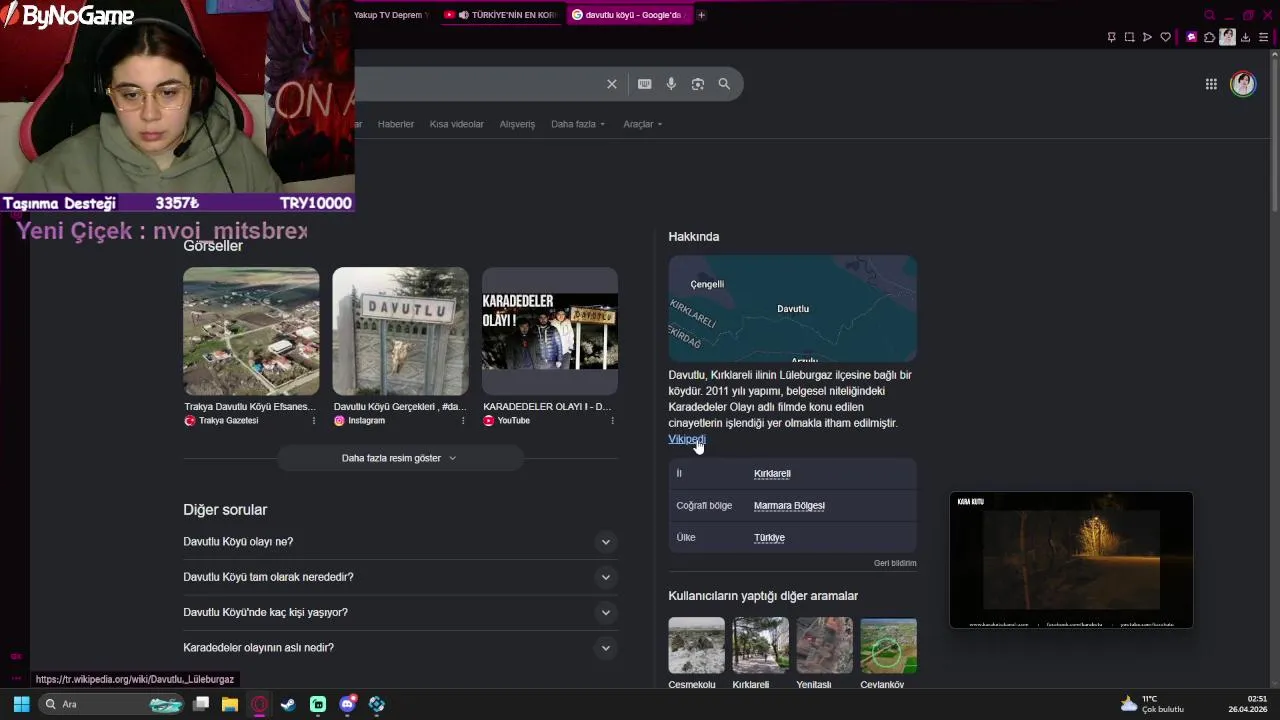Open the Google apps grid
Image resolution: width=1280 pixels, height=720 pixels.
tap(1211, 84)
